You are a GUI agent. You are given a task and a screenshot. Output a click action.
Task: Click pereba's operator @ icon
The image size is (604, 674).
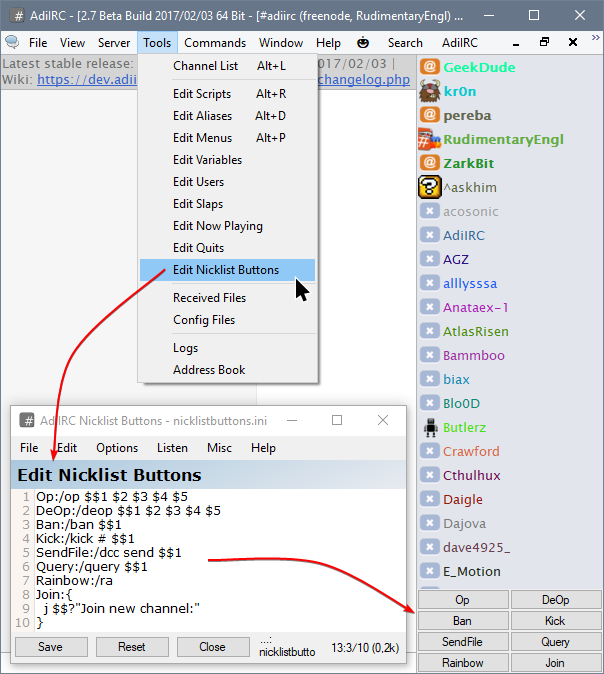coord(429,115)
